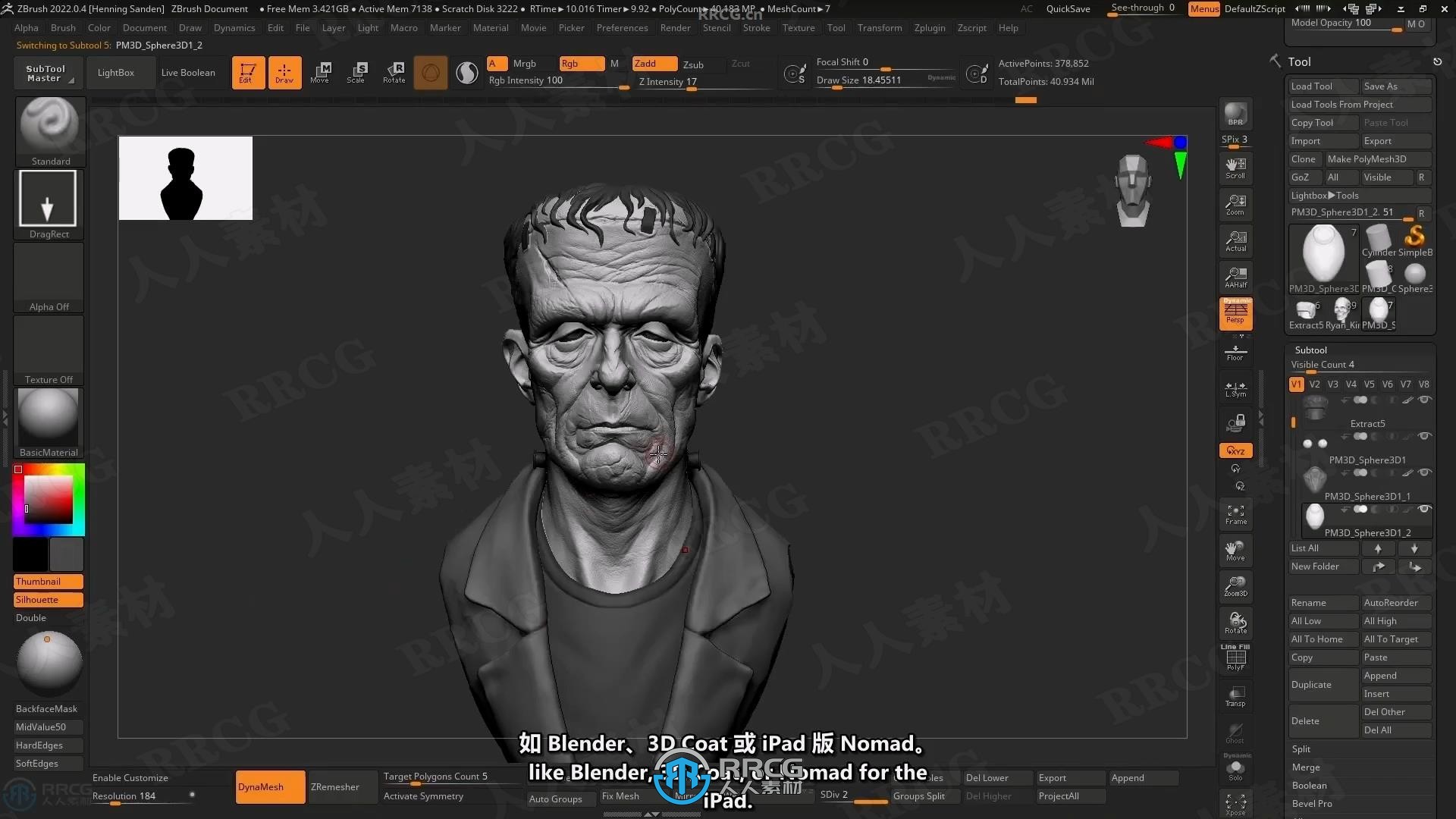The width and height of the screenshot is (1456, 819).
Task: Open the Render menu
Action: 675,27
